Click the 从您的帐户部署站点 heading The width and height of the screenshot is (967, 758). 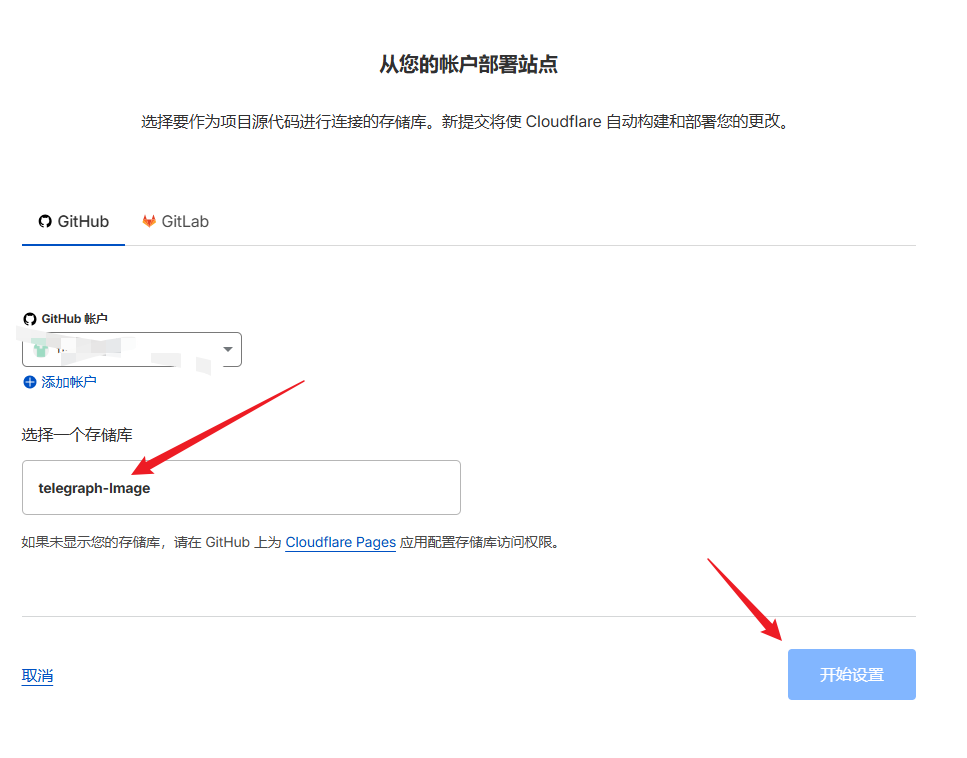click(x=468, y=65)
